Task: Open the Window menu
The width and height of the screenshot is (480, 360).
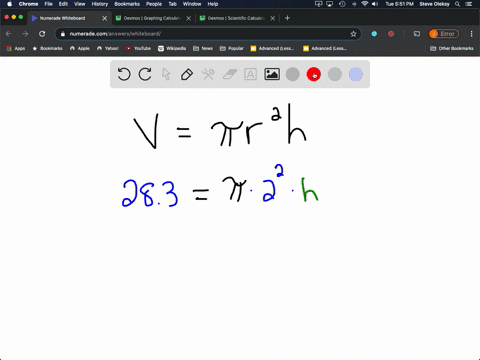Action: pyautogui.click(x=192, y=4)
